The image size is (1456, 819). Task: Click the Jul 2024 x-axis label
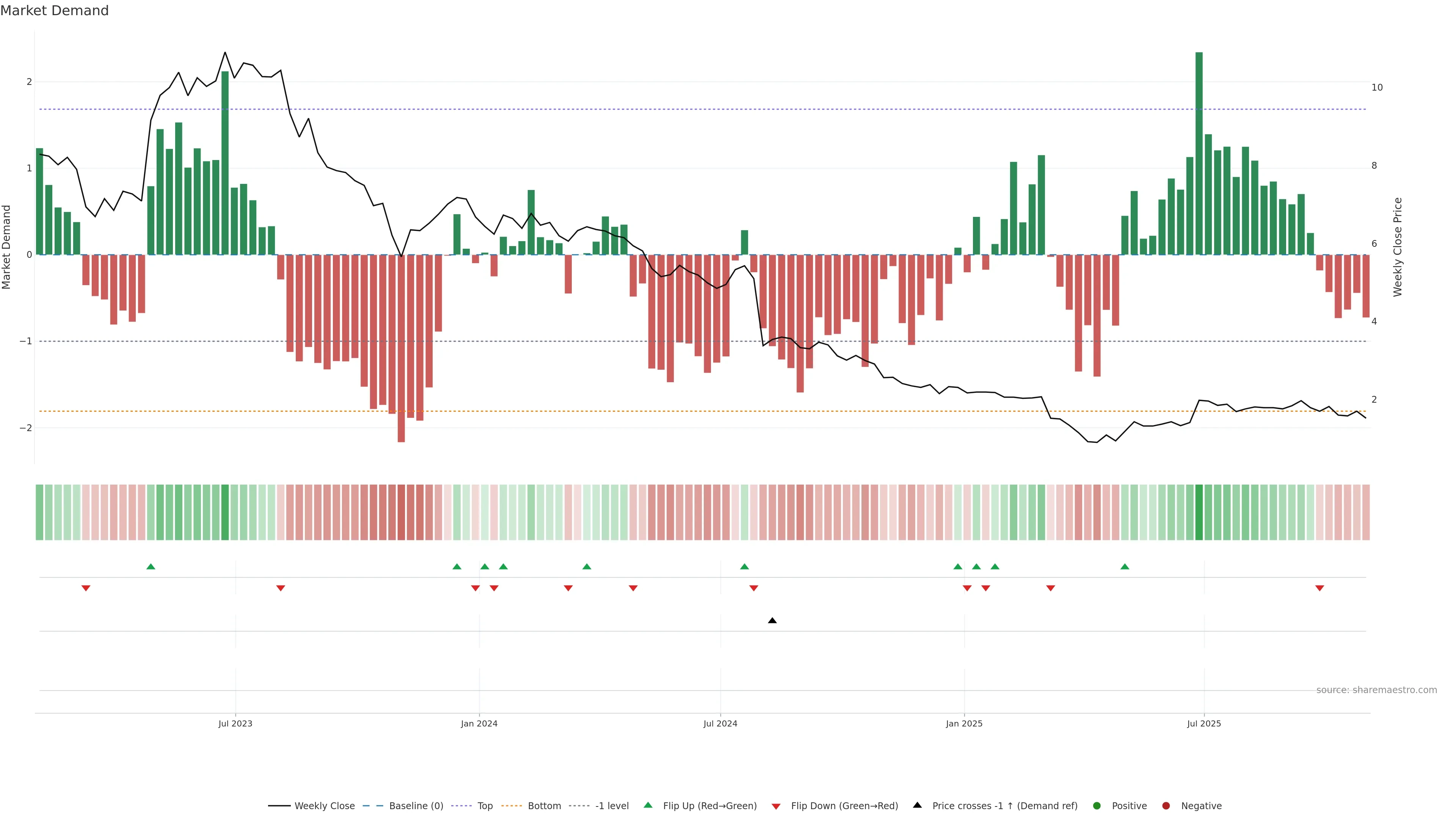720,723
